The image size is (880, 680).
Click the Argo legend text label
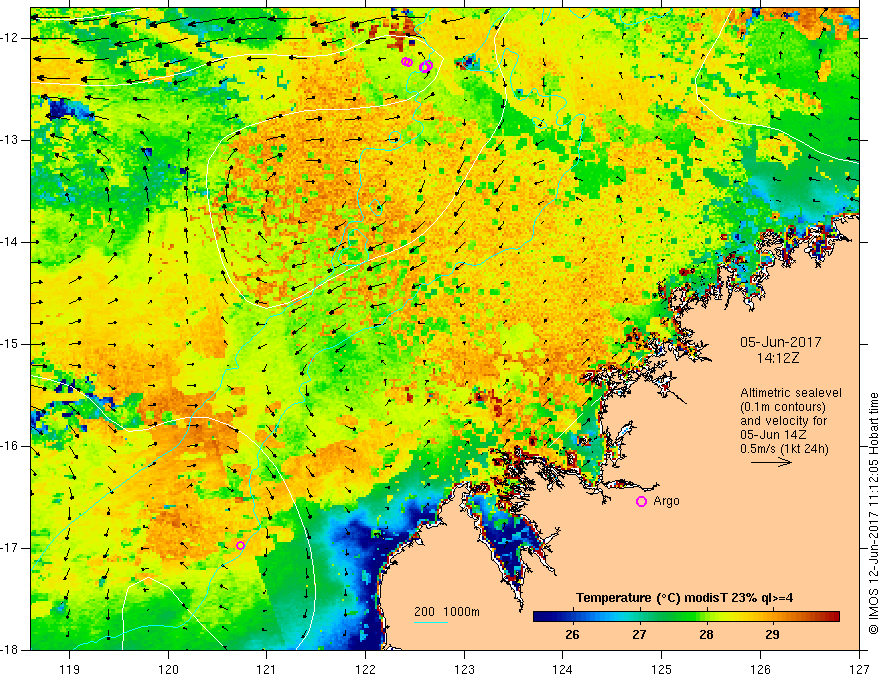click(666, 501)
